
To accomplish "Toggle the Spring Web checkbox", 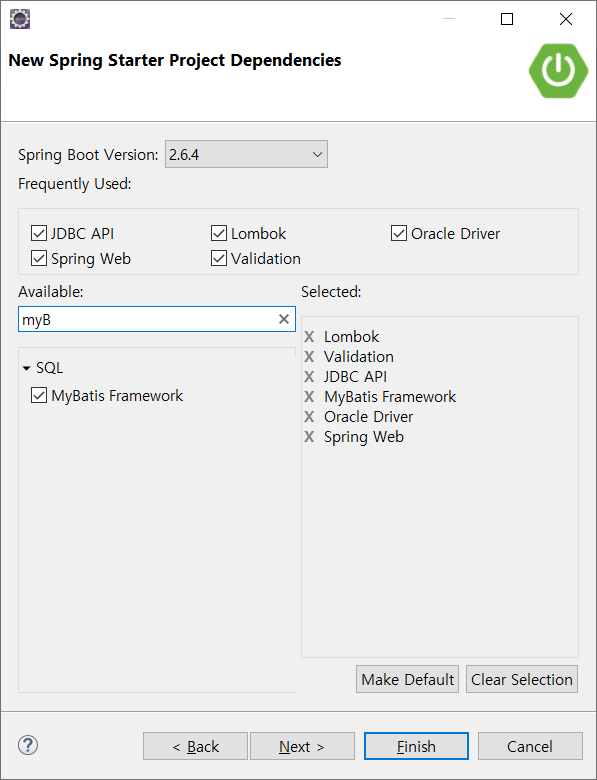I will (x=39, y=258).
